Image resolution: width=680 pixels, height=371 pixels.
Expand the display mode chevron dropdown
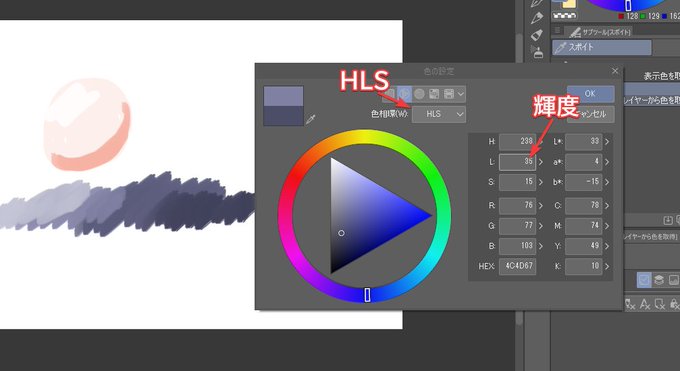click(461, 94)
